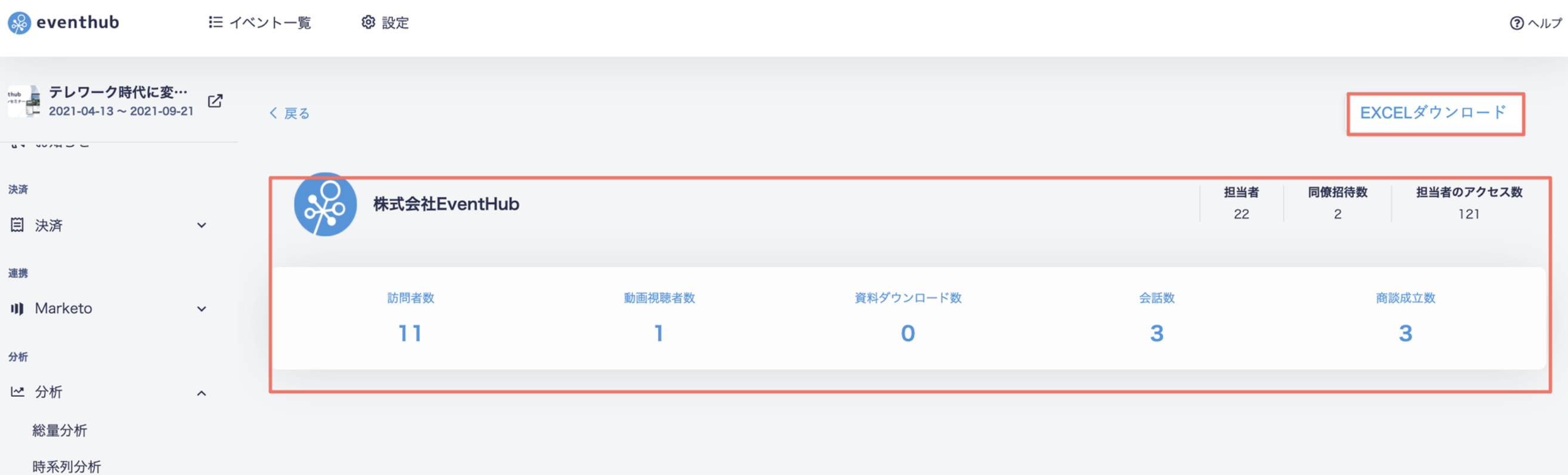
Task: Open the event list icon in header
Action: pyautogui.click(x=215, y=23)
